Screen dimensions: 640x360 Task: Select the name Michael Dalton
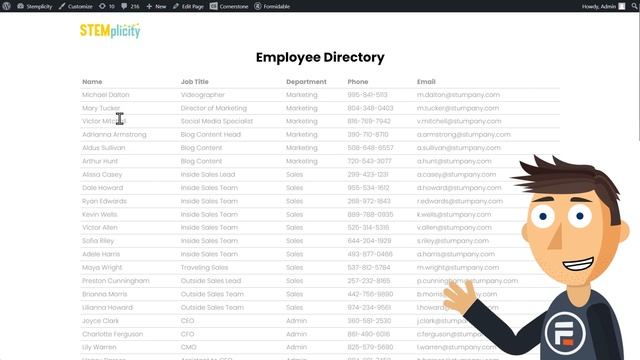(106, 95)
